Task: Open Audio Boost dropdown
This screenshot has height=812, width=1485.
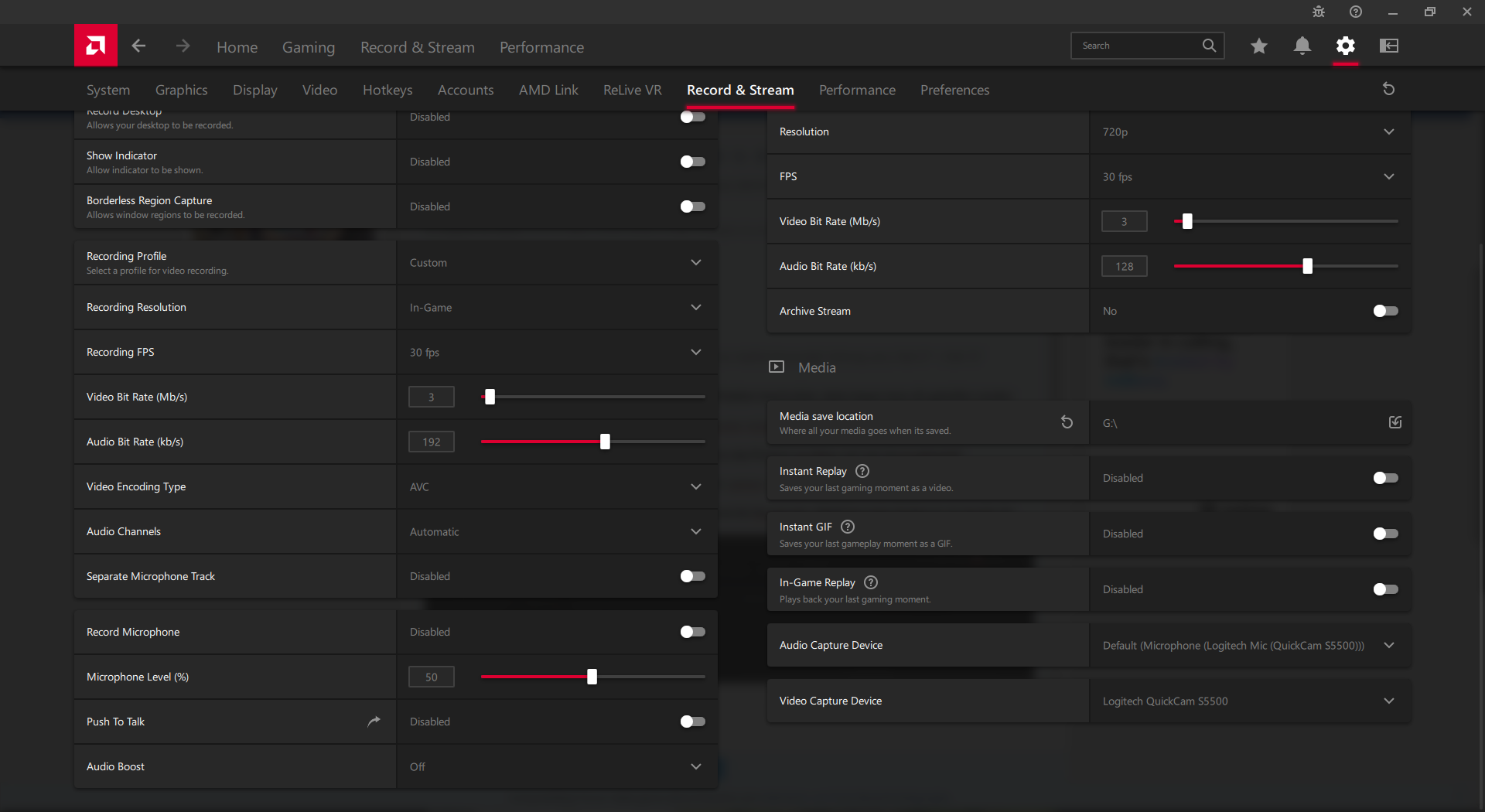Action: (x=557, y=767)
